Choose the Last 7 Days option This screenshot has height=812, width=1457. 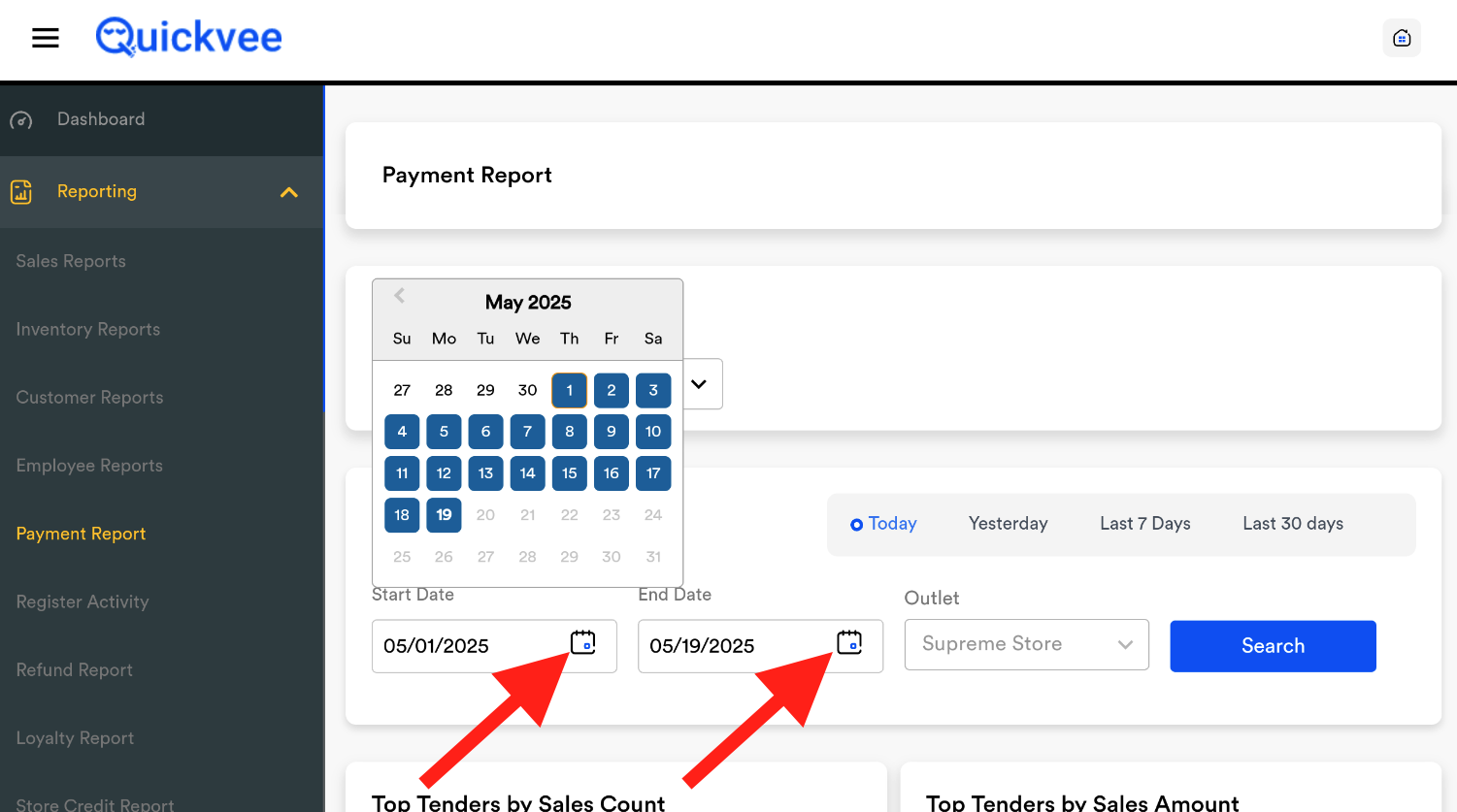[x=1144, y=524]
